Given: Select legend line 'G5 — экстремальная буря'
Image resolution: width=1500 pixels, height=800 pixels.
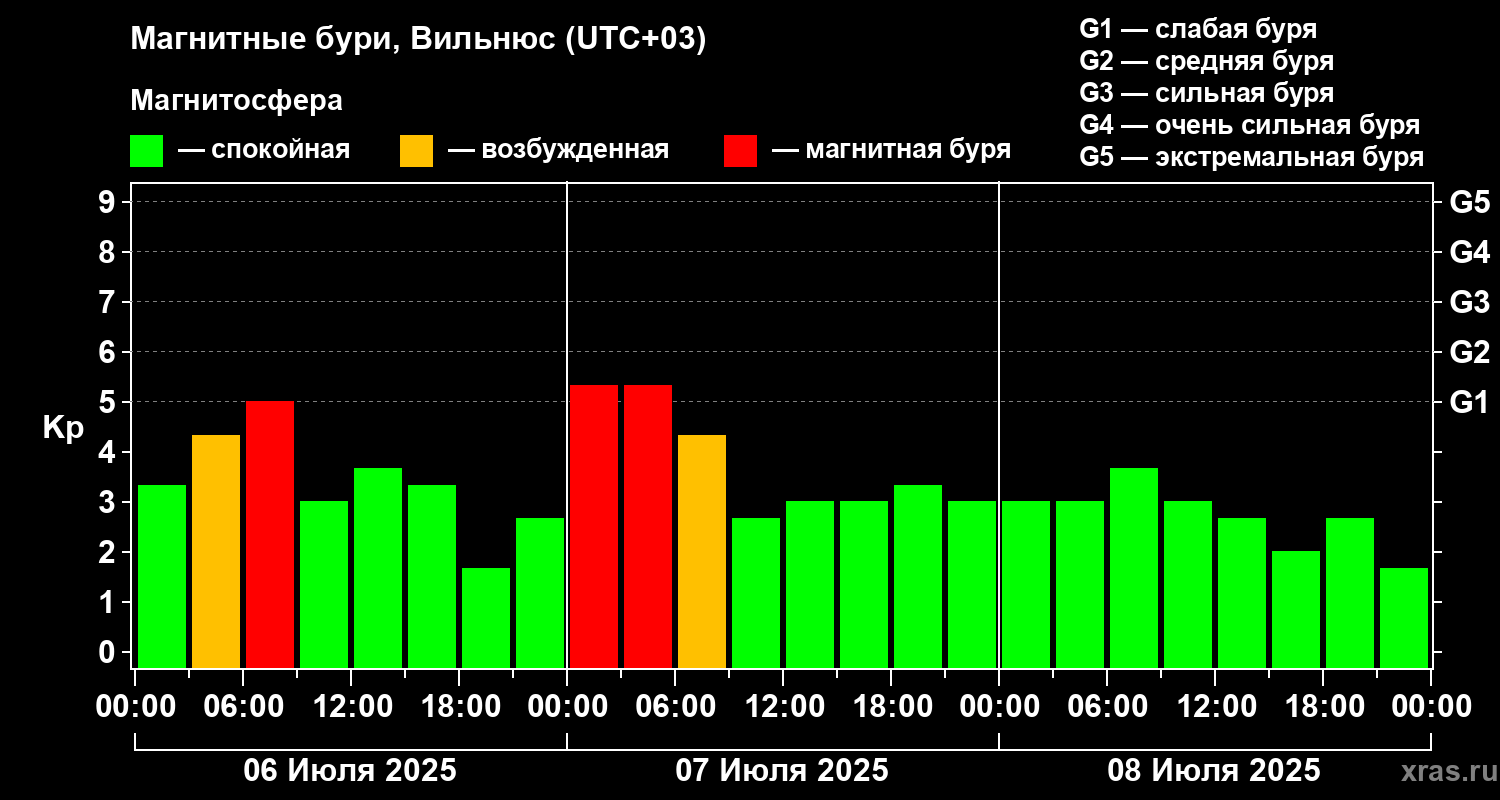Looking at the screenshot, I should pos(1252,158).
